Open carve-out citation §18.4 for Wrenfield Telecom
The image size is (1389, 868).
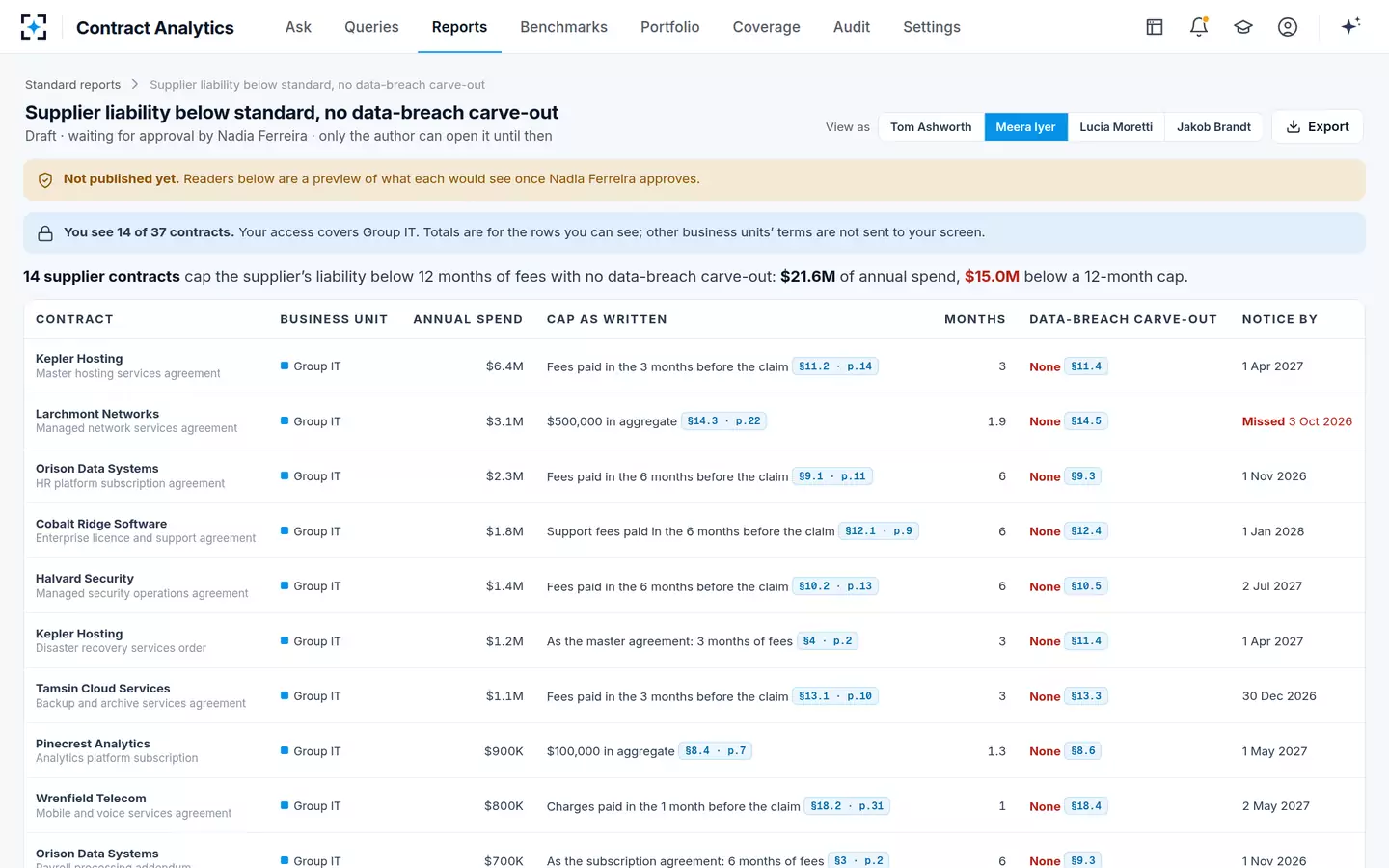click(1086, 806)
